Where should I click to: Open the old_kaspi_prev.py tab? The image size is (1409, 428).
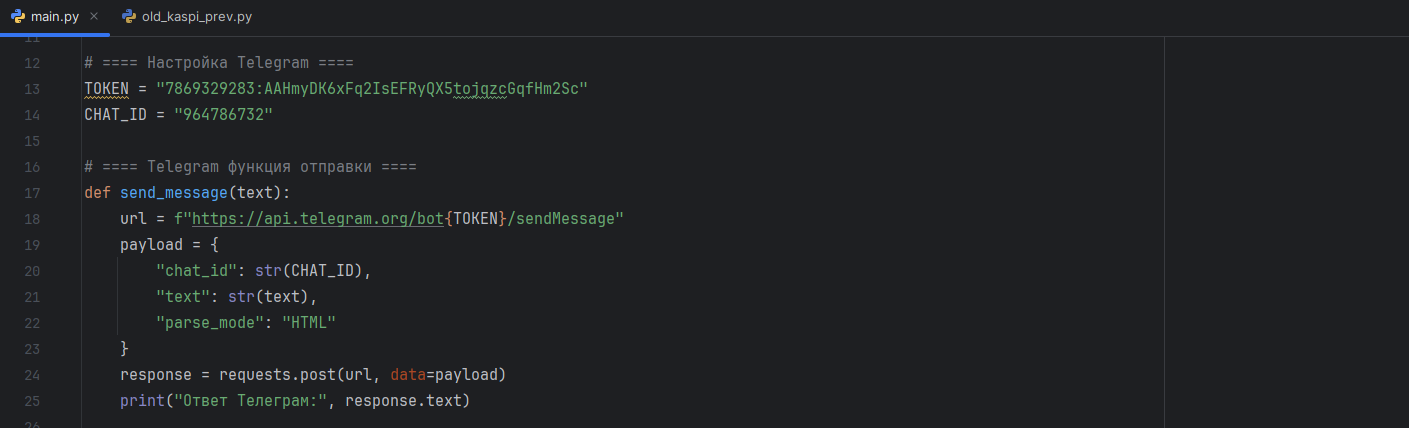(196, 17)
